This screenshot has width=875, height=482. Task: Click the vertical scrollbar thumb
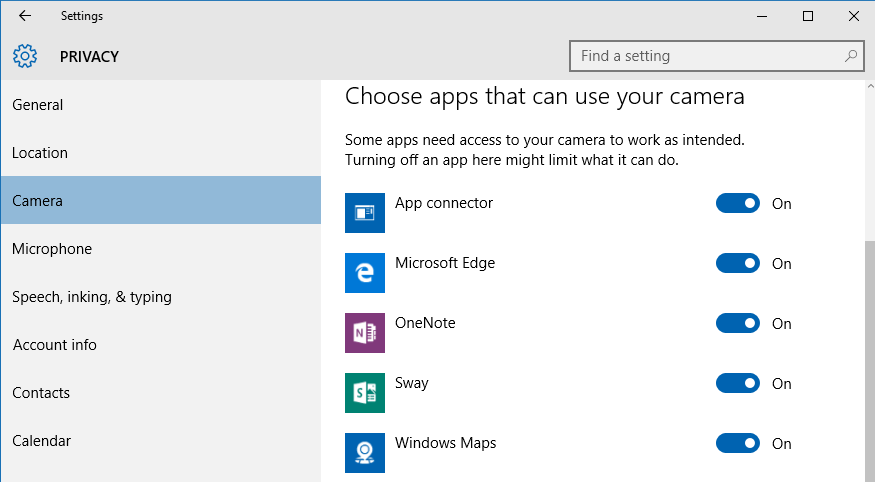click(870, 361)
